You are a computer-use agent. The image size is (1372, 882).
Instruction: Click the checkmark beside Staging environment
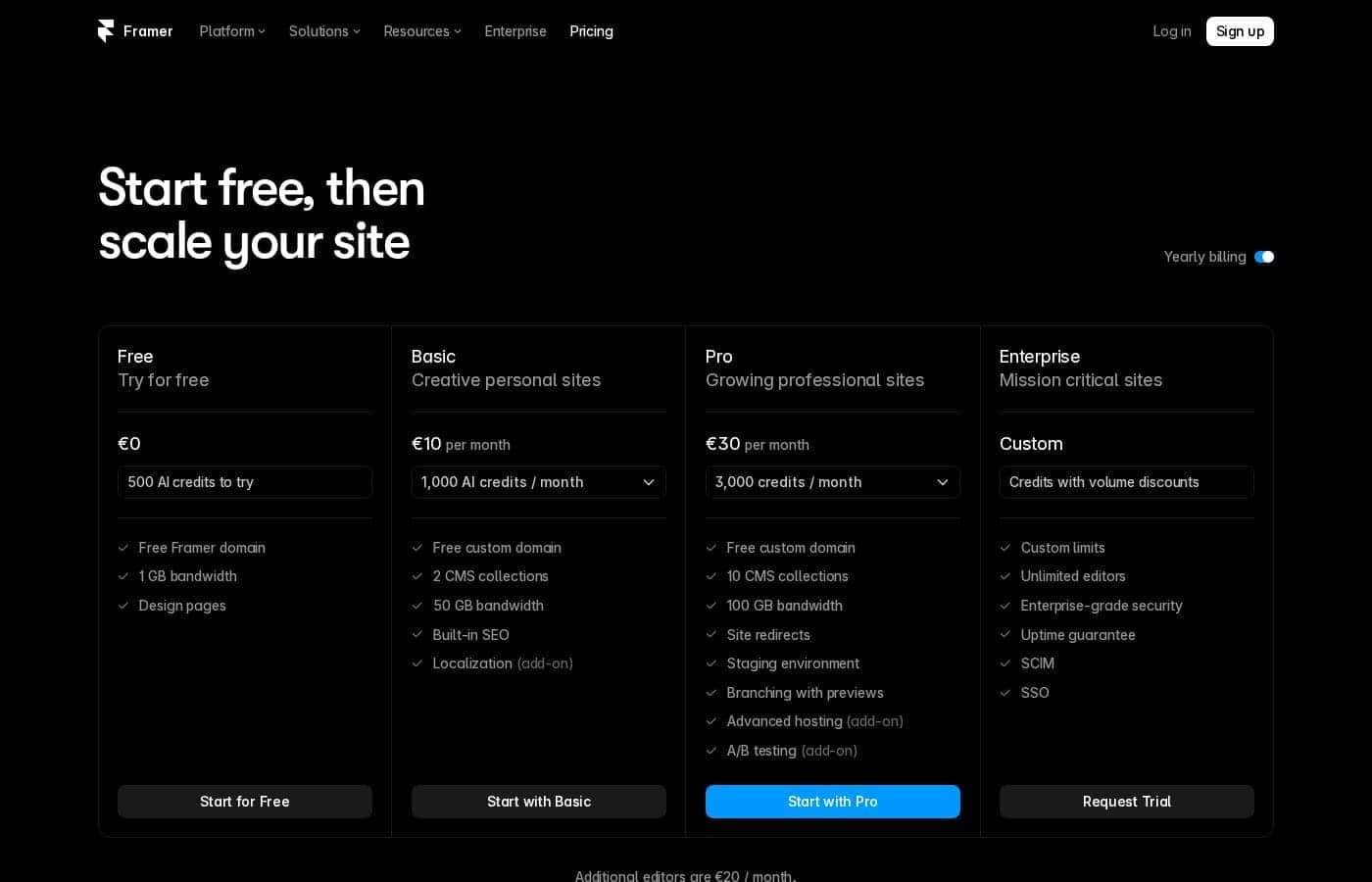click(x=711, y=663)
